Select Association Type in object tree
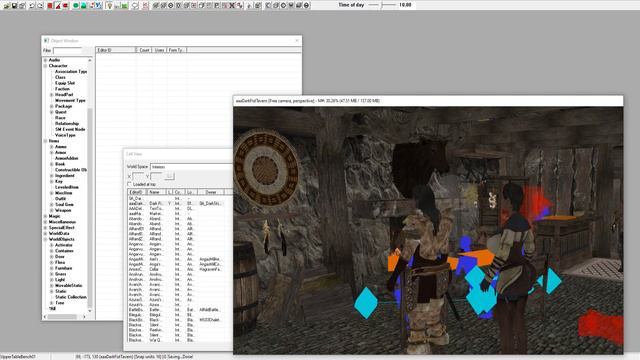The image size is (640, 360). click(71, 71)
